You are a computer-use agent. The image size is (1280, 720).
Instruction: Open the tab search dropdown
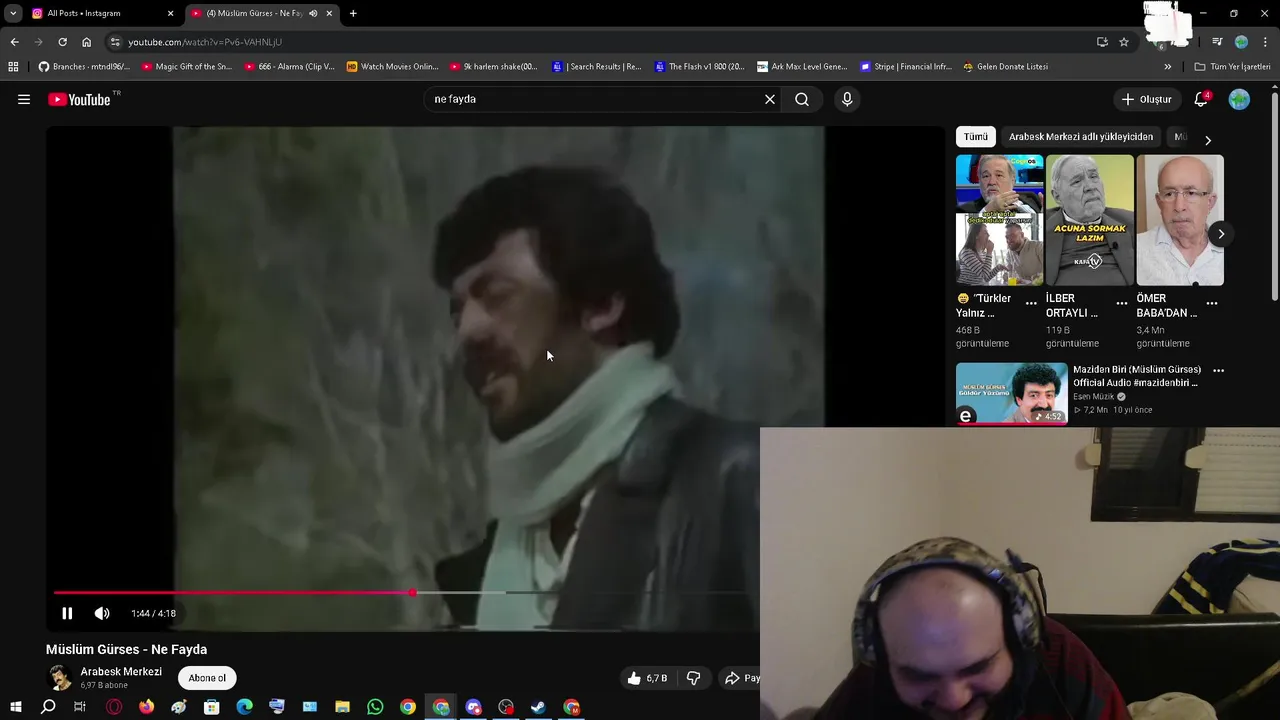[x=12, y=13]
